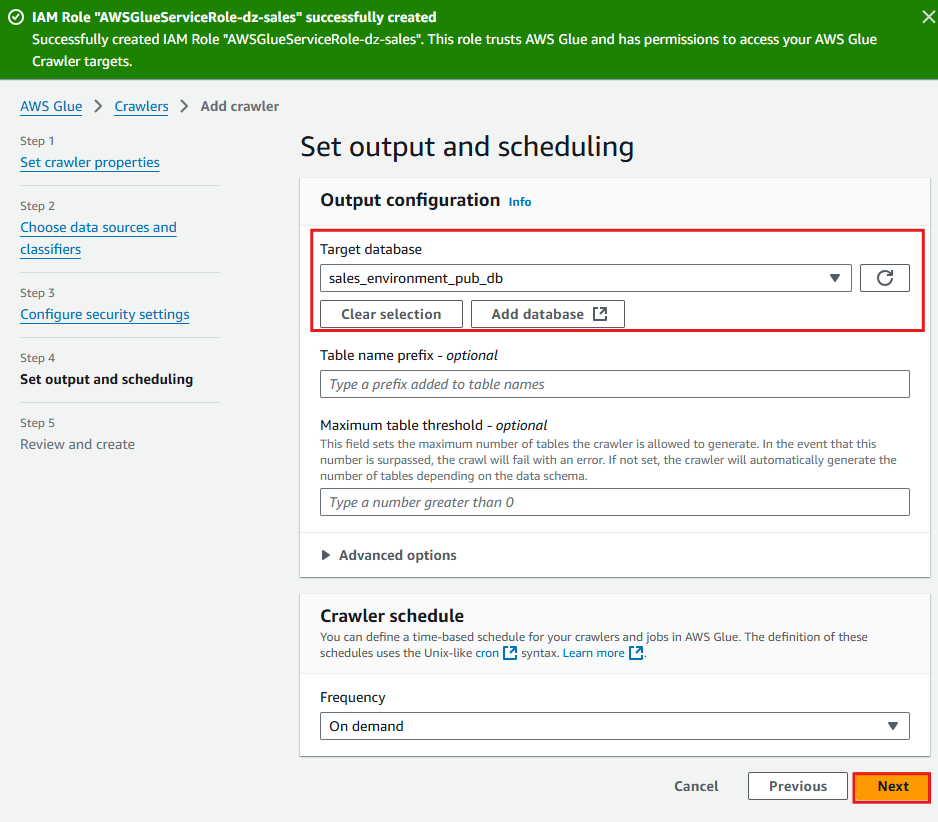This screenshot has width=938, height=822.
Task: Go back with the Previous button
Action: coord(797,786)
